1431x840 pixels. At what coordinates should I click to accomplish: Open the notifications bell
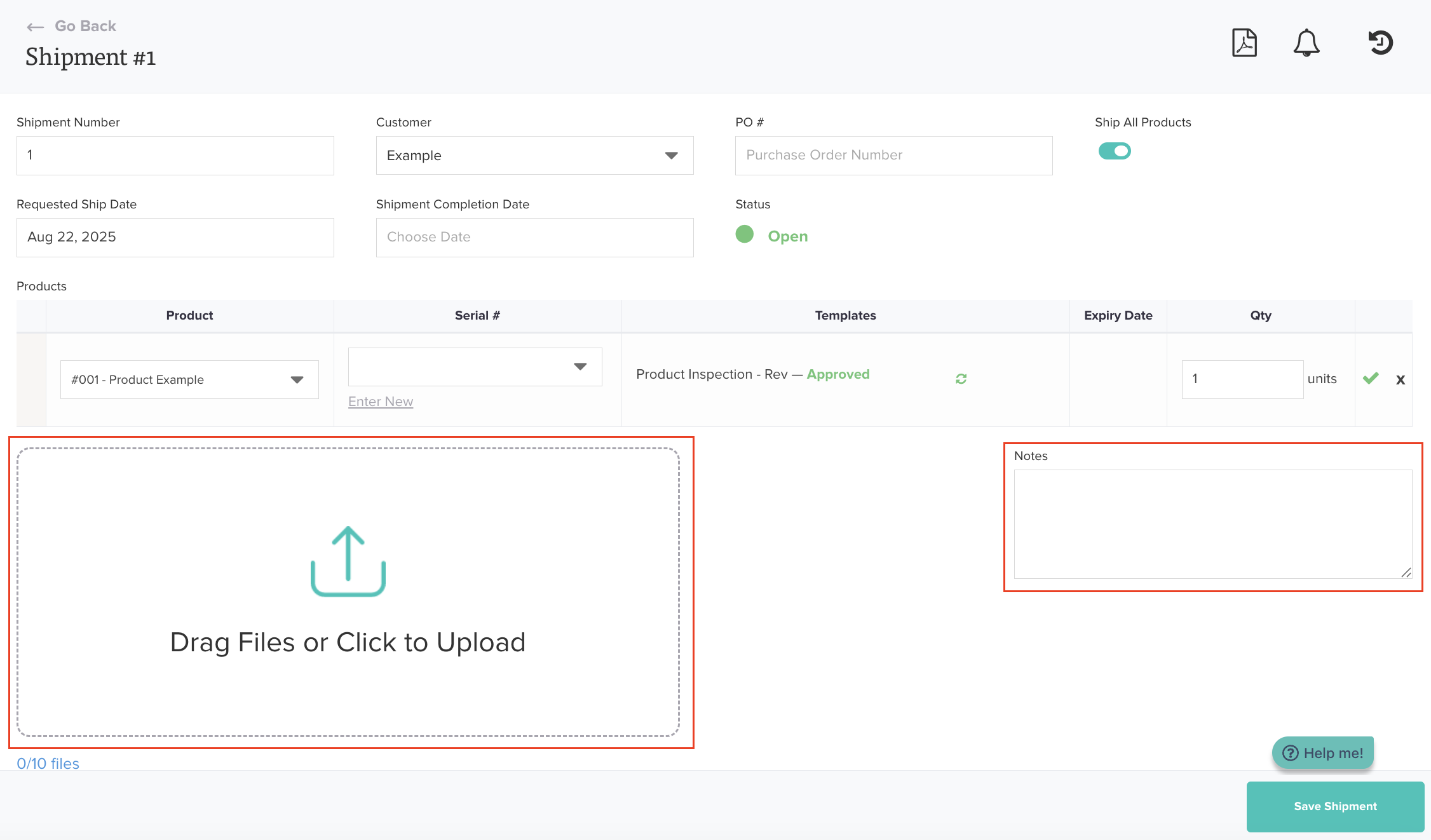(1306, 43)
